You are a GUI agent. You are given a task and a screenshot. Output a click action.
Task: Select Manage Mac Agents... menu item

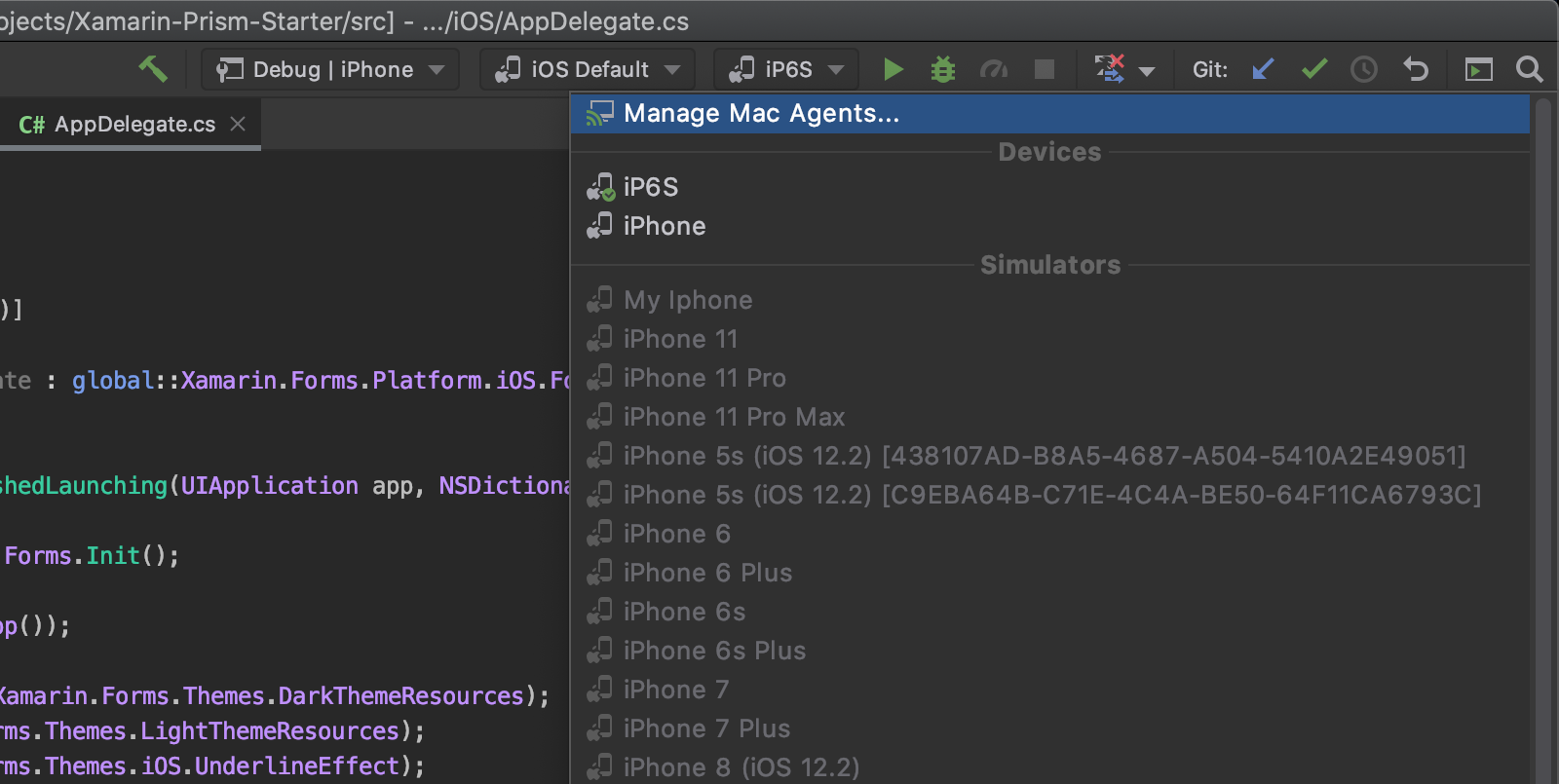pos(1049,114)
